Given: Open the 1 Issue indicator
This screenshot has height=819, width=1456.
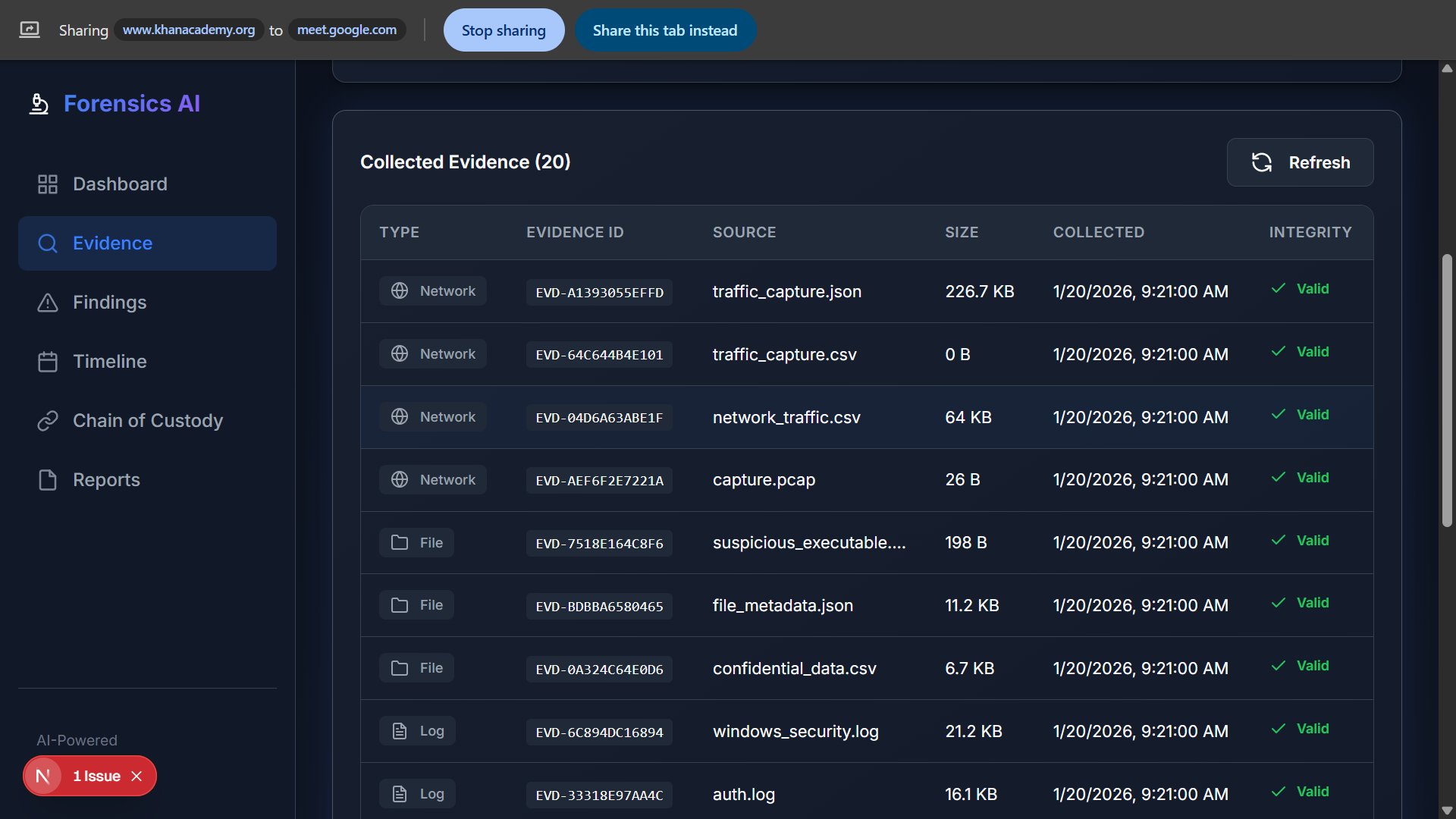Looking at the screenshot, I should pyautogui.click(x=96, y=776).
